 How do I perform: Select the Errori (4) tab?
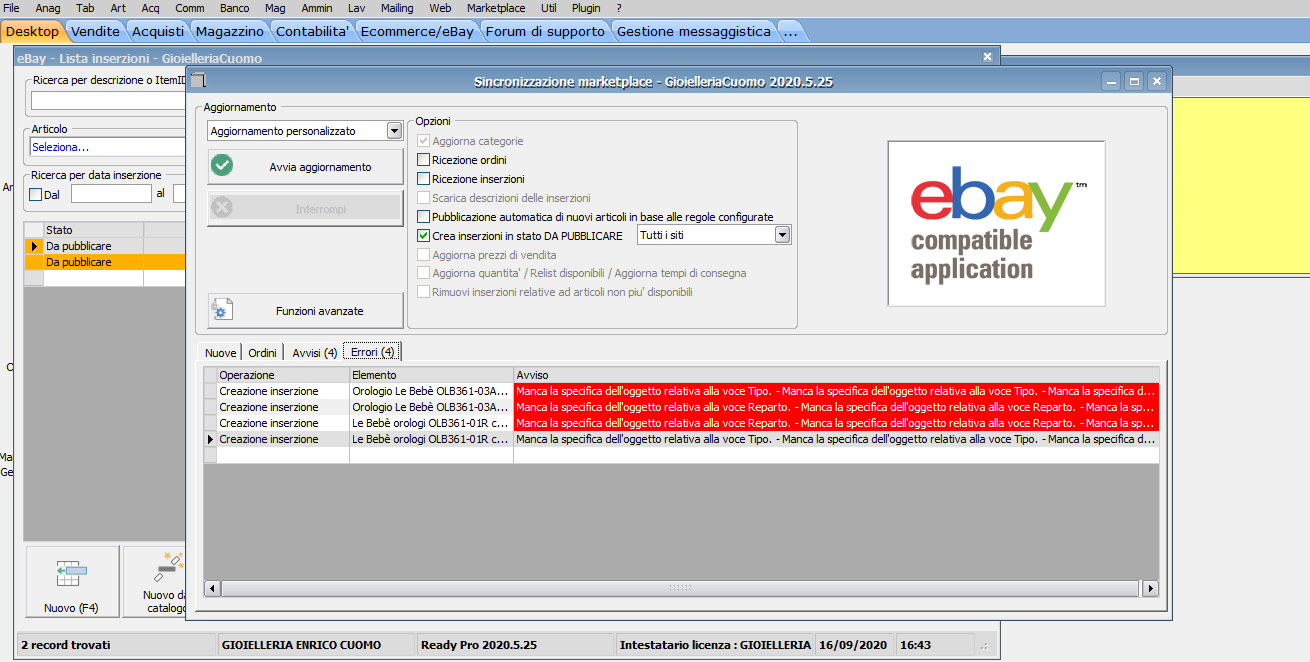(373, 352)
